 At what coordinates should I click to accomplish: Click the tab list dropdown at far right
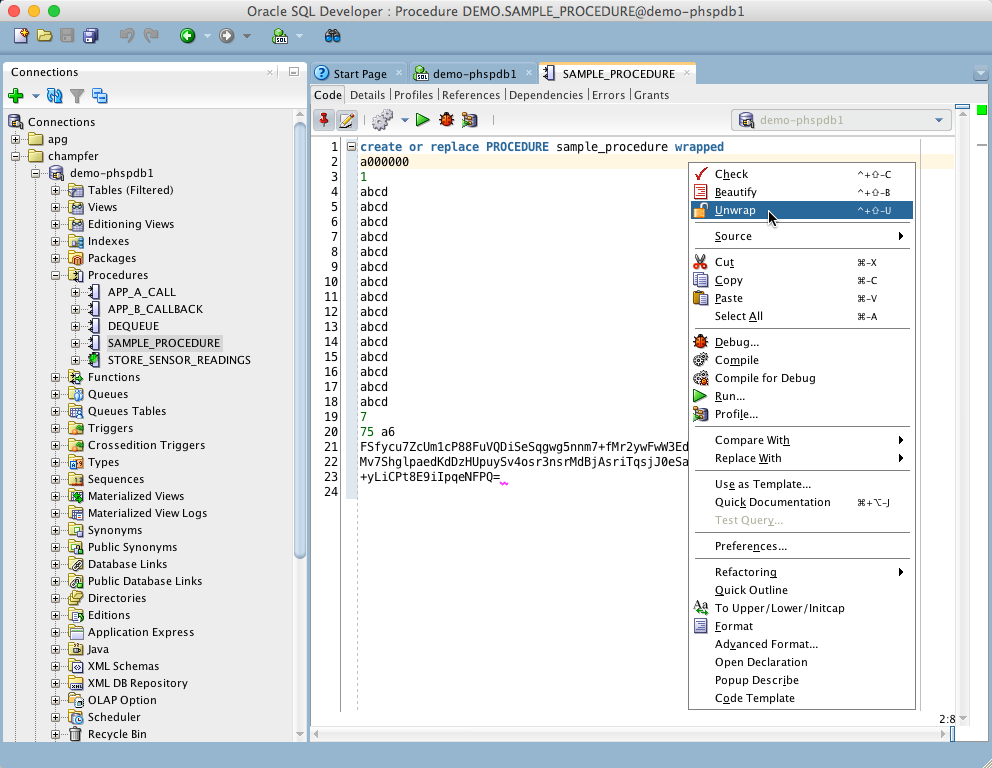(980, 73)
